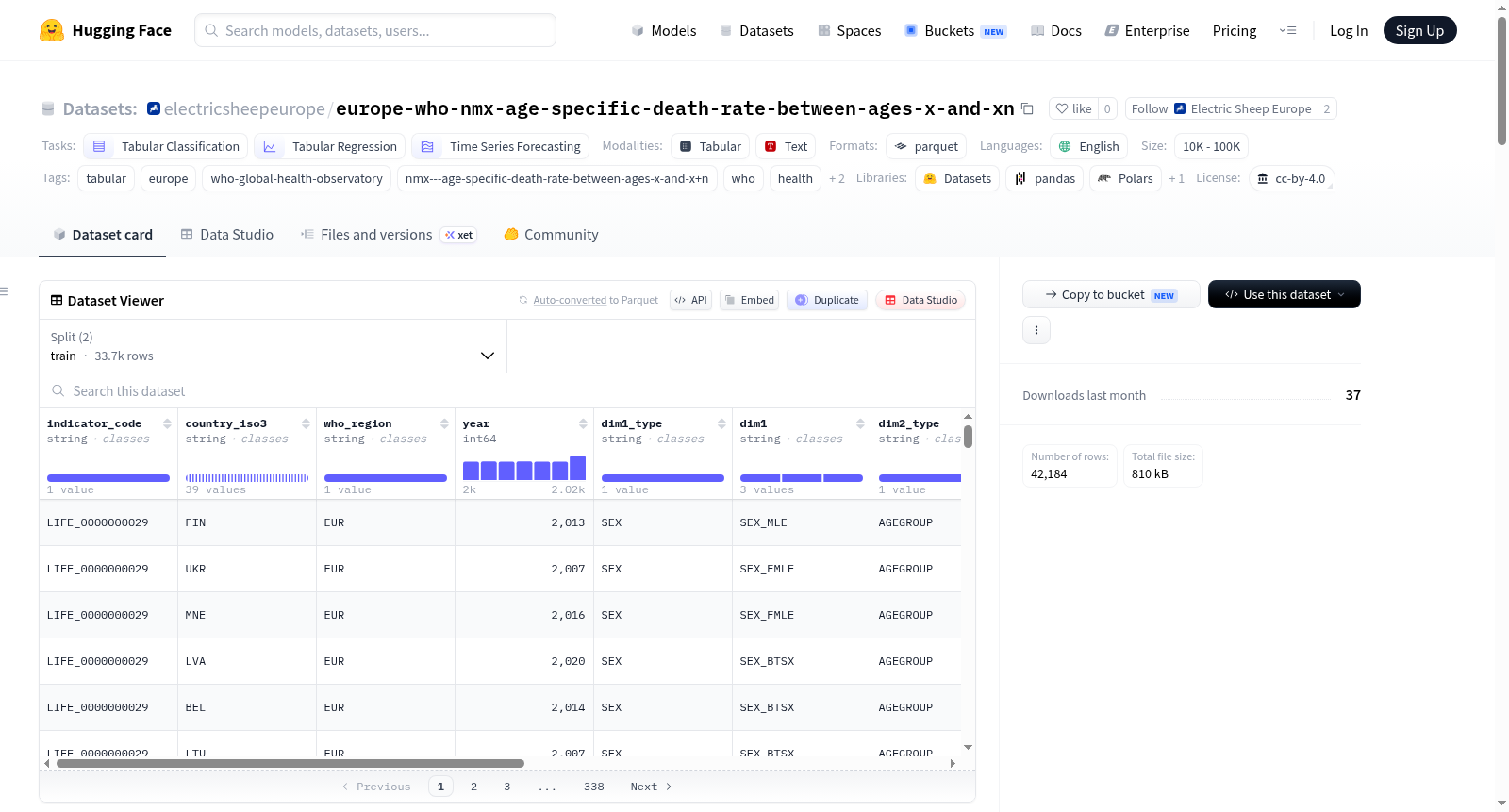Click the who-global-health-observatory tag
The image size is (1509, 812).
point(296,178)
